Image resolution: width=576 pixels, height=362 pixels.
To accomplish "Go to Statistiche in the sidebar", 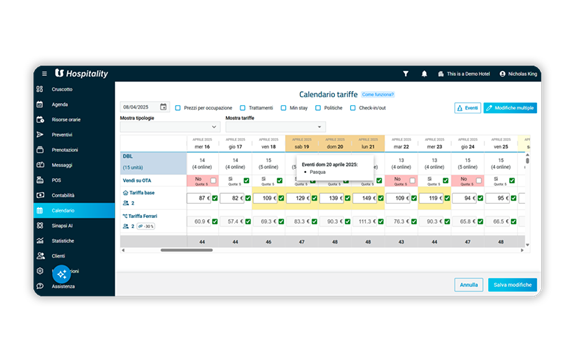I will 63,241.
